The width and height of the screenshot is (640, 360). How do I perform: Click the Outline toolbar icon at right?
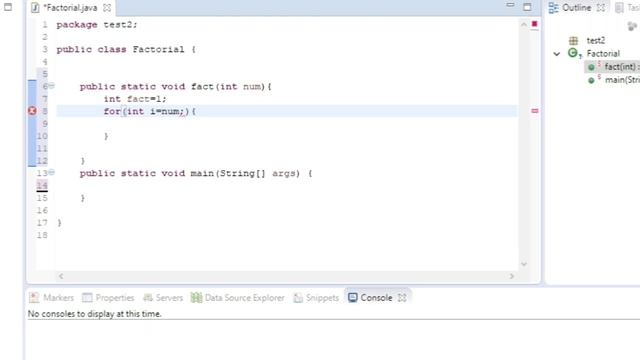point(631,27)
